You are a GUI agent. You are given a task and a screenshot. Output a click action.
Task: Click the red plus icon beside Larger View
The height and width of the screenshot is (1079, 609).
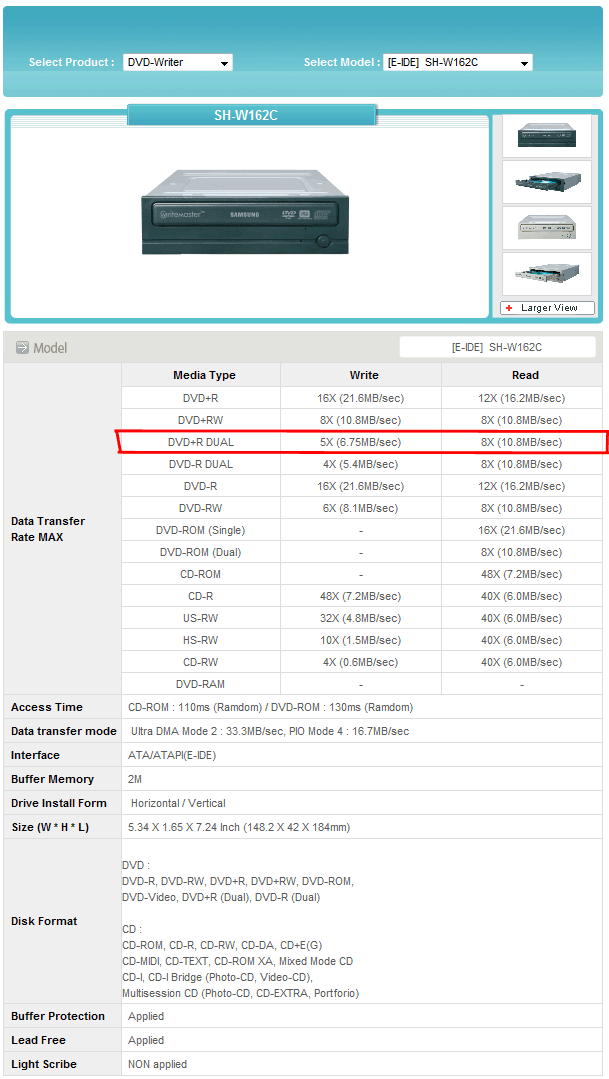click(x=509, y=308)
